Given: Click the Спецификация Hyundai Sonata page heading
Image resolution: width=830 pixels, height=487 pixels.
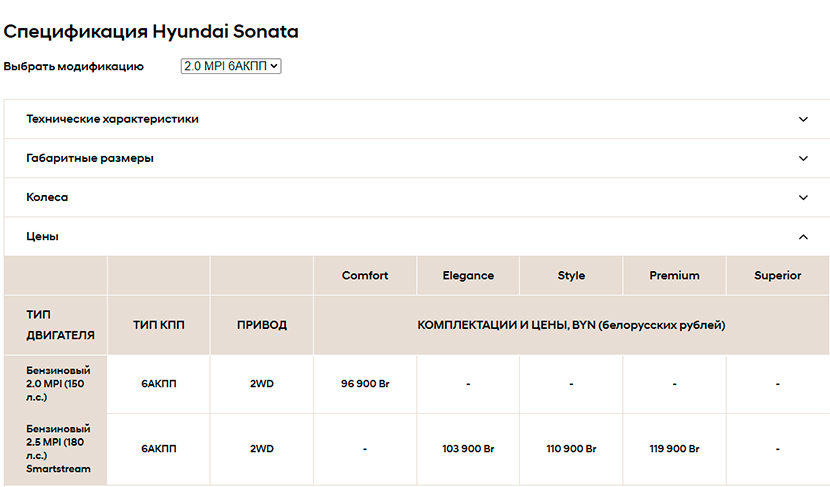Looking at the screenshot, I should coord(151,31).
